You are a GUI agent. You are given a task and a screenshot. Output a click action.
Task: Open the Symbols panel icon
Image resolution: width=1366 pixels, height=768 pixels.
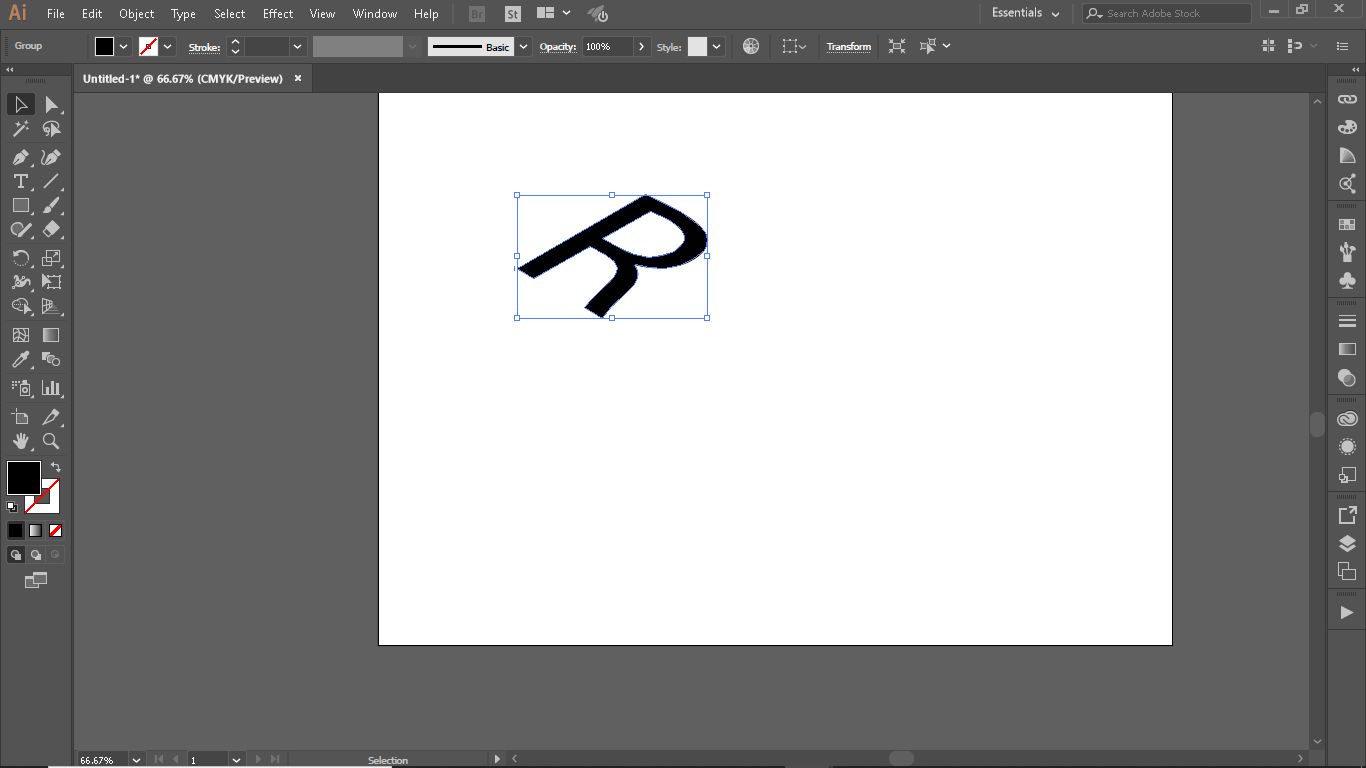[1347, 281]
